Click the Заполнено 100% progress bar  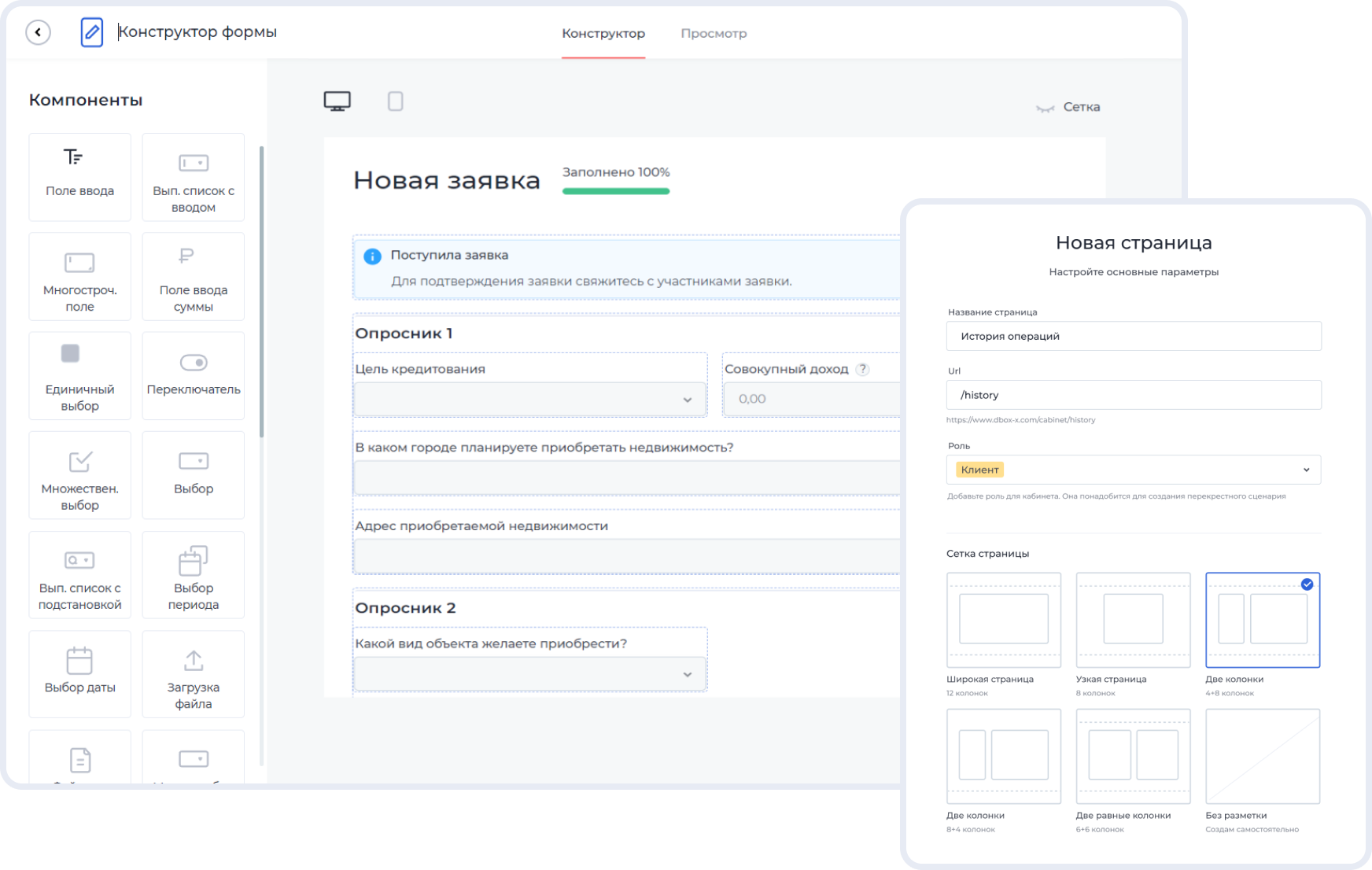click(x=615, y=190)
